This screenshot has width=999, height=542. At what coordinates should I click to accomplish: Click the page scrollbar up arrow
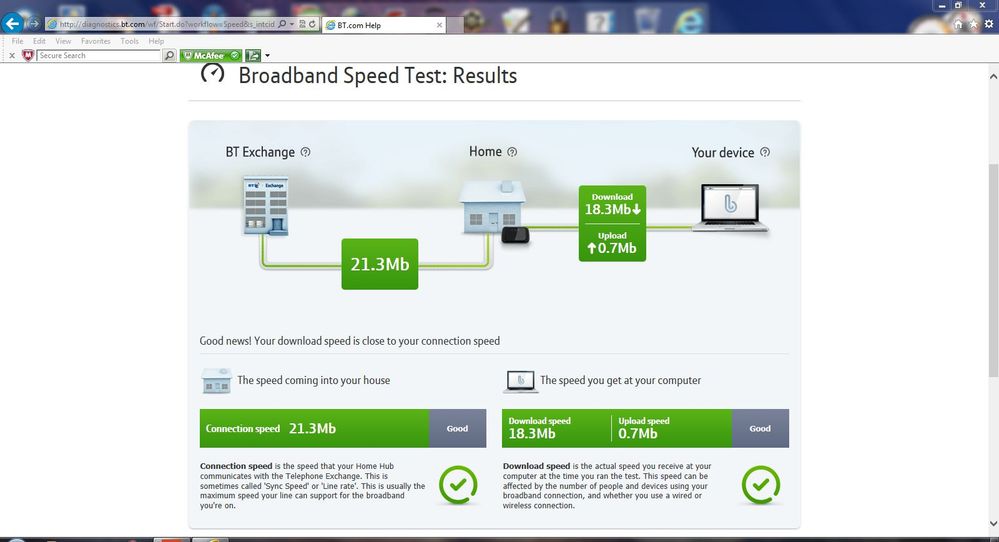(993, 76)
